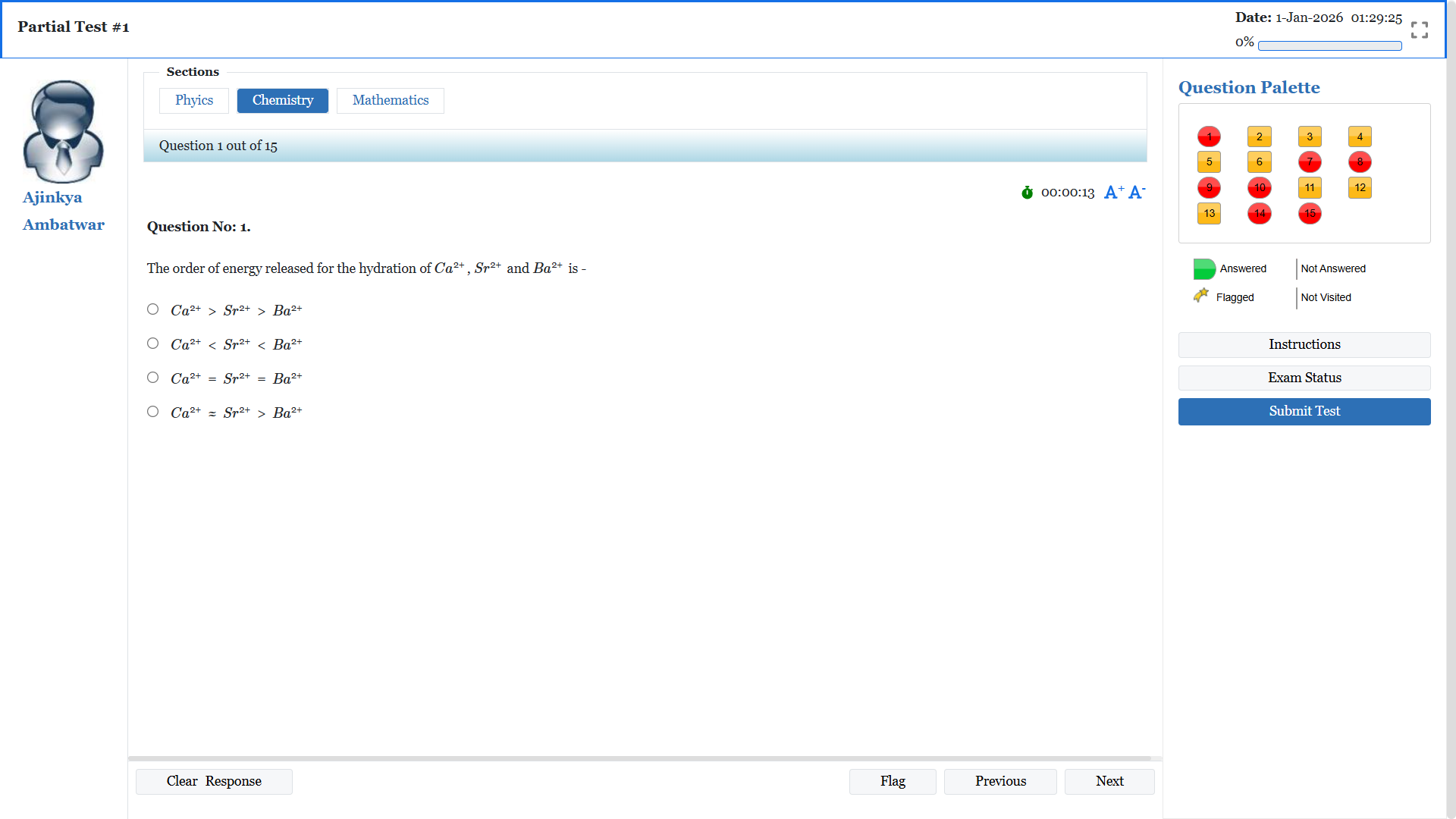Screen dimensions: 1456x819
Task: Click the green stopwatch timer icon
Action: (1027, 193)
